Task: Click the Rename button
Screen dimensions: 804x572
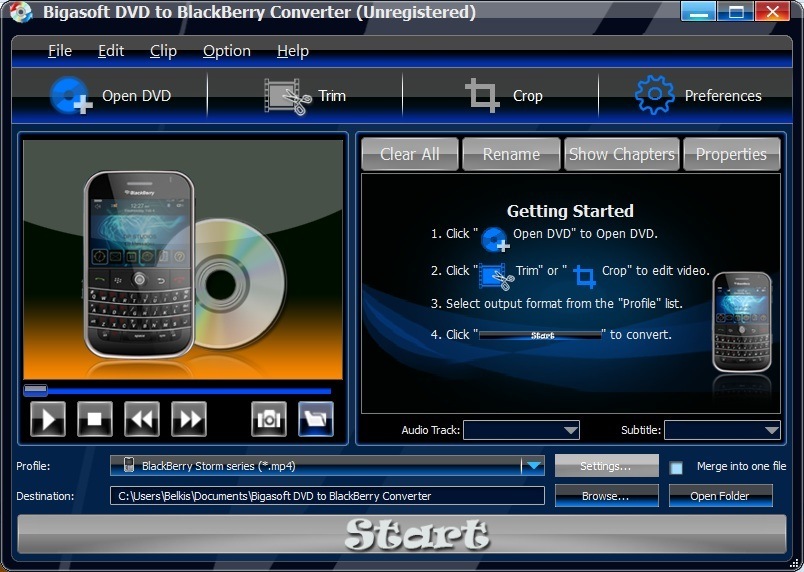Action: [511, 154]
